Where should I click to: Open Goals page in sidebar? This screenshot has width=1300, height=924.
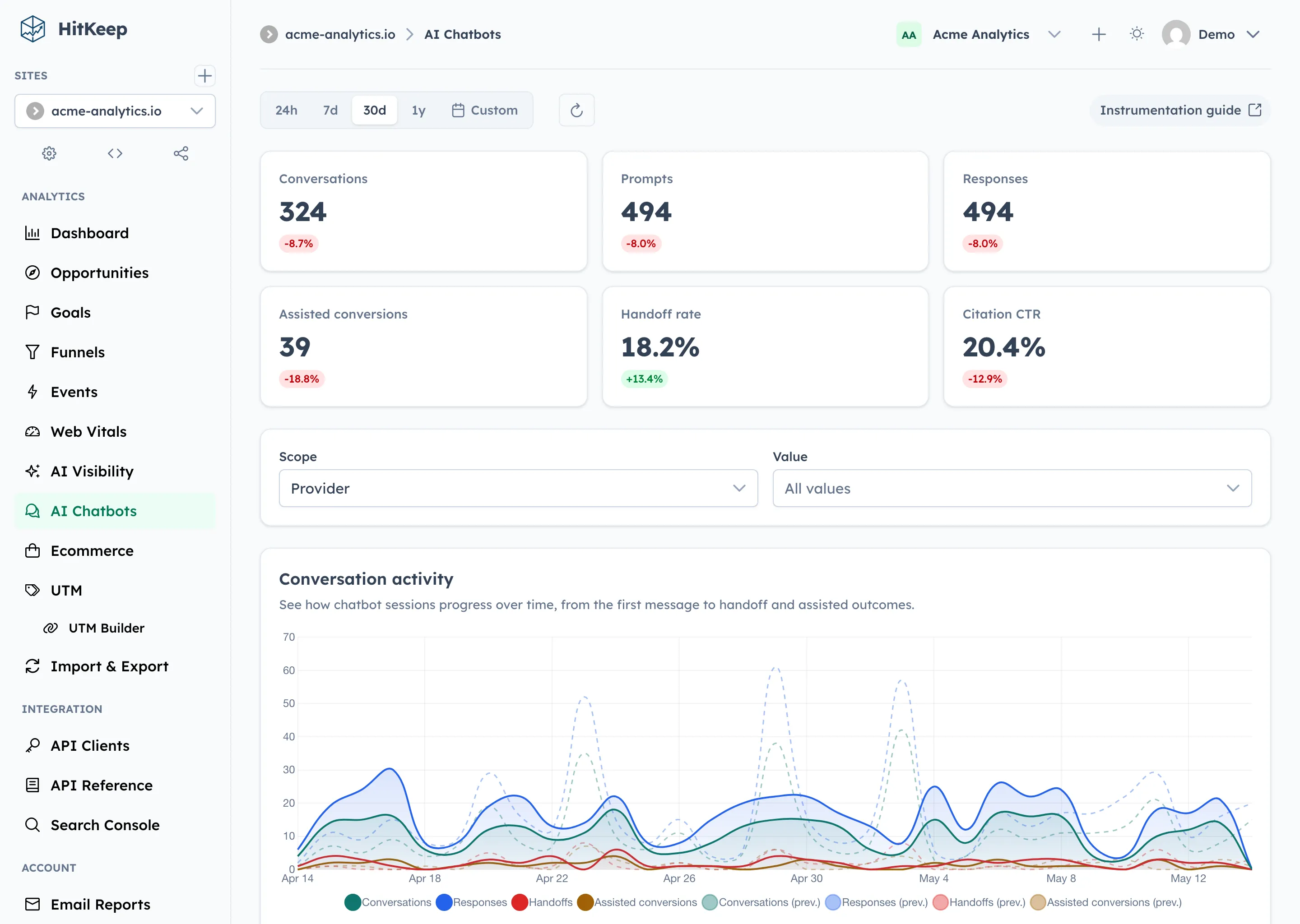click(x=115, y=312)
